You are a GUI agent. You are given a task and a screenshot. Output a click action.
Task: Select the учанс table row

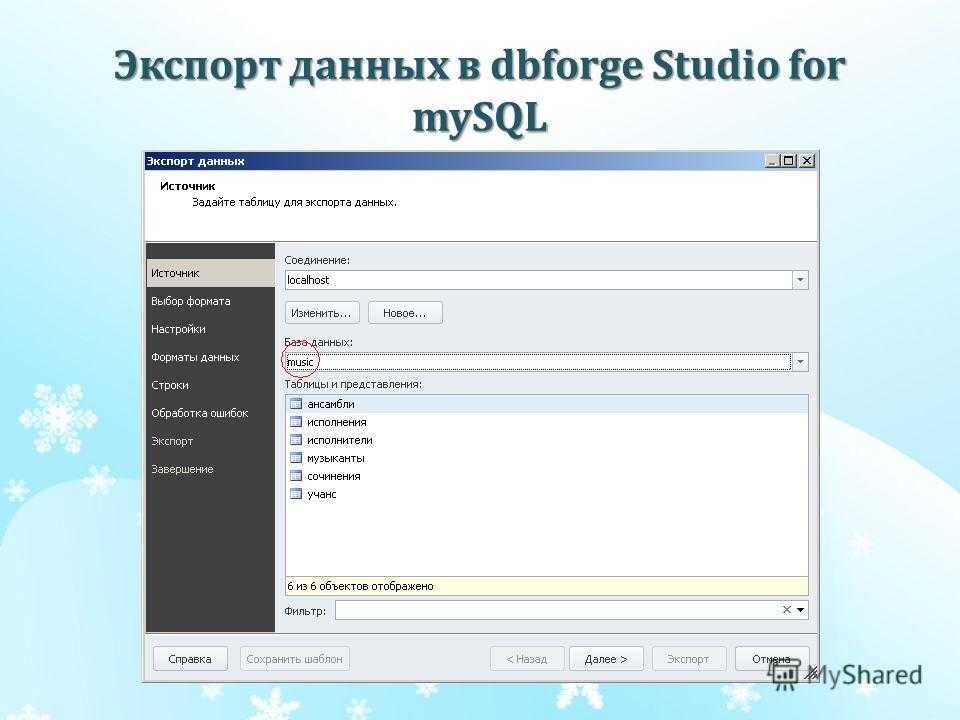[x=547, y=494]
